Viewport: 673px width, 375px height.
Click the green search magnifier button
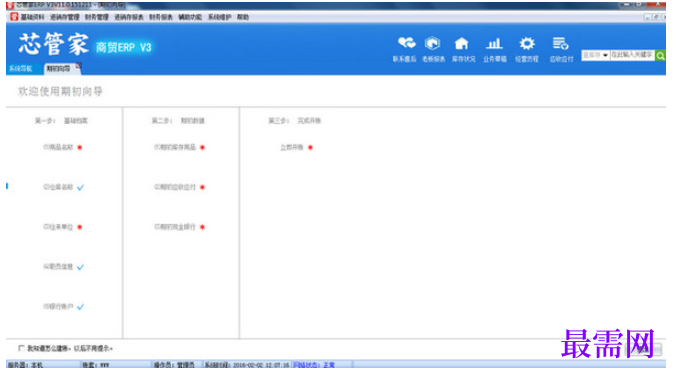(660, 55)
